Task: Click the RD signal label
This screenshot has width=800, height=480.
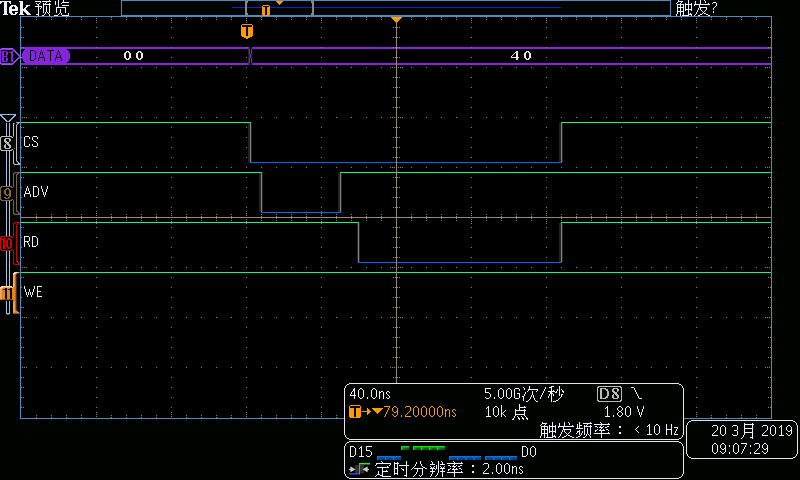Action: click(31, 242)
